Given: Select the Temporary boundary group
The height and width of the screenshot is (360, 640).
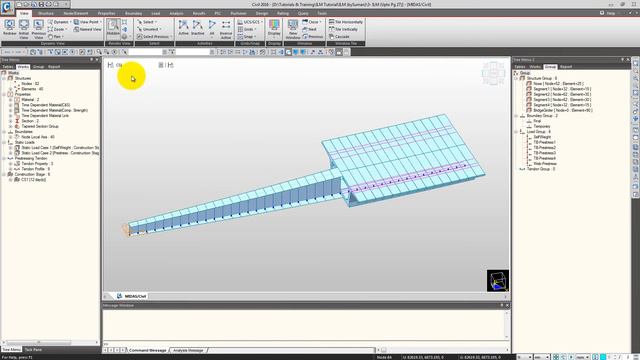Looking at the screenshot, I should pyautogui.click(x=541, y=126).
